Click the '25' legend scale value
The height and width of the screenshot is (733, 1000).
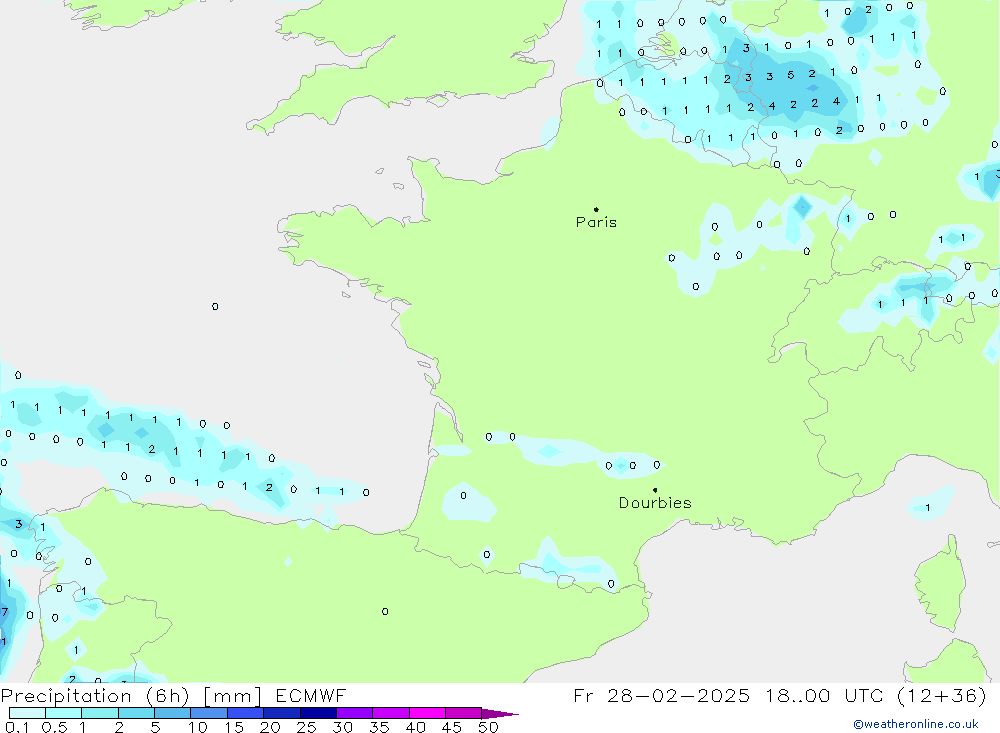[307, 727]
